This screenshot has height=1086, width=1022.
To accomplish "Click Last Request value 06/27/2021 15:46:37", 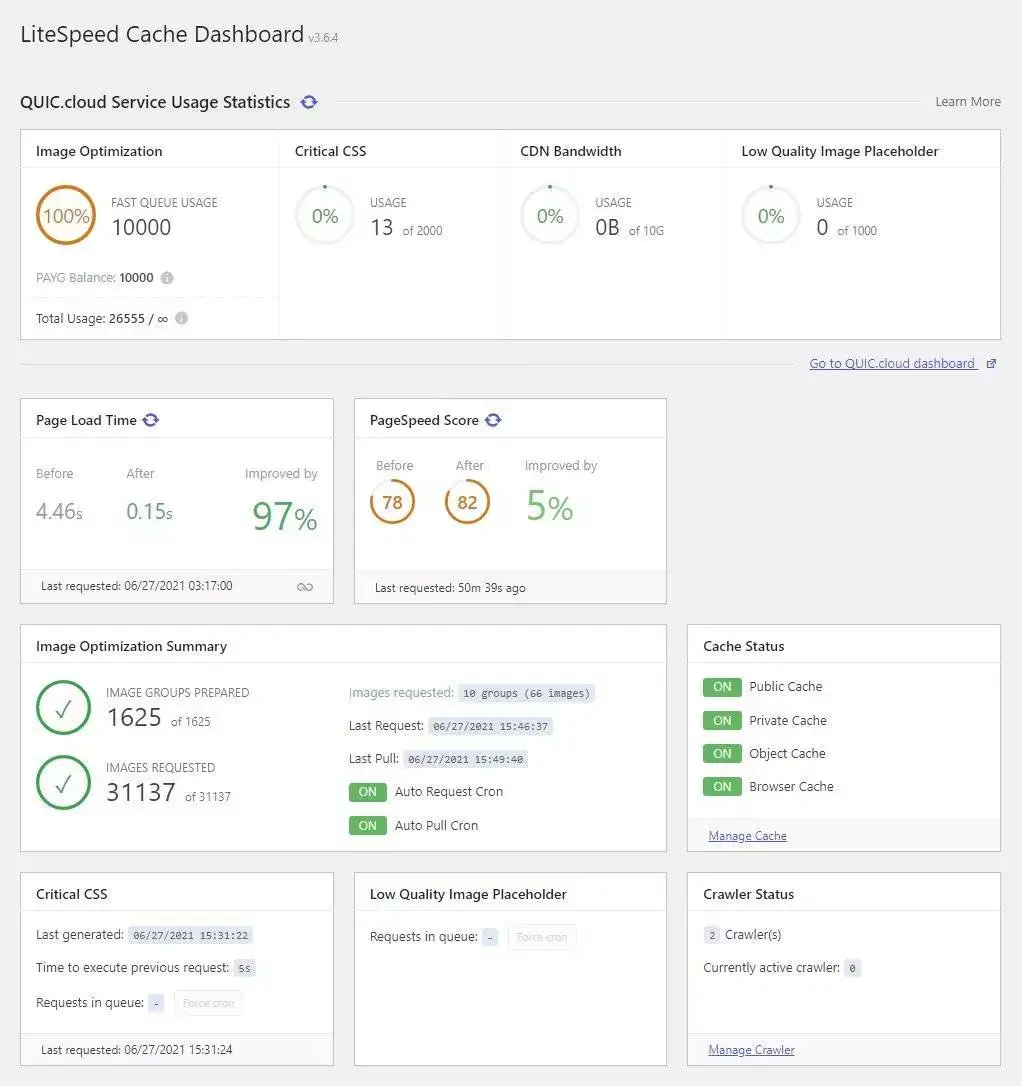I will click(x=490, y=727).
